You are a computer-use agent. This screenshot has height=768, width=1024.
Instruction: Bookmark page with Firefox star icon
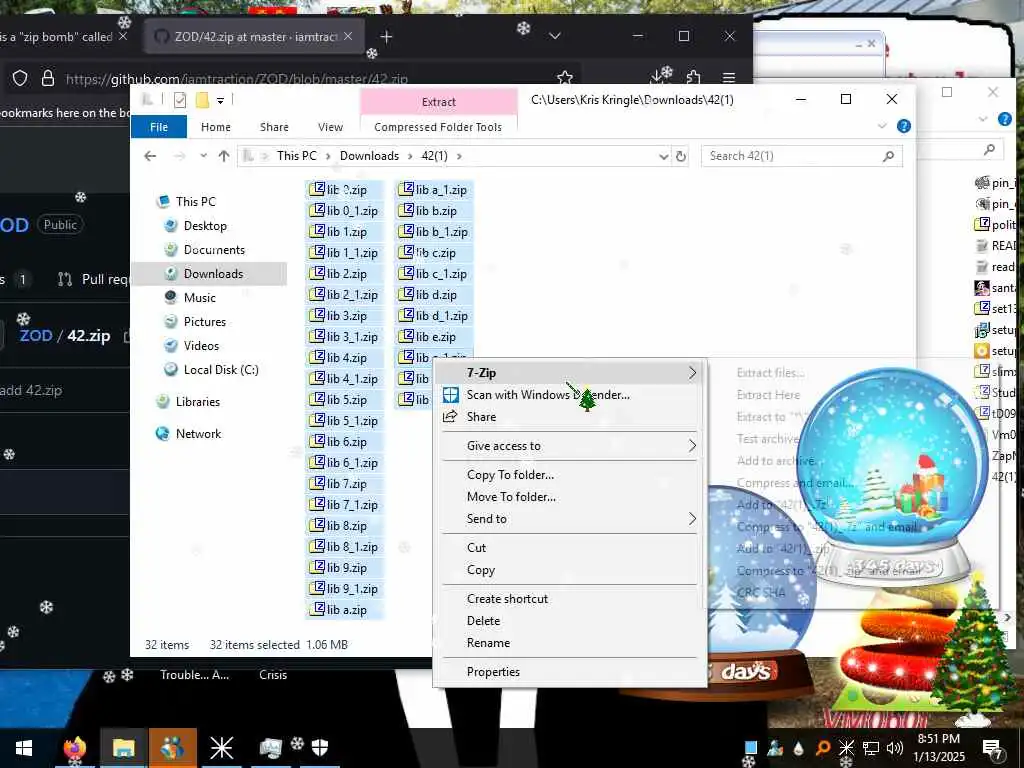tap(565, 78)
